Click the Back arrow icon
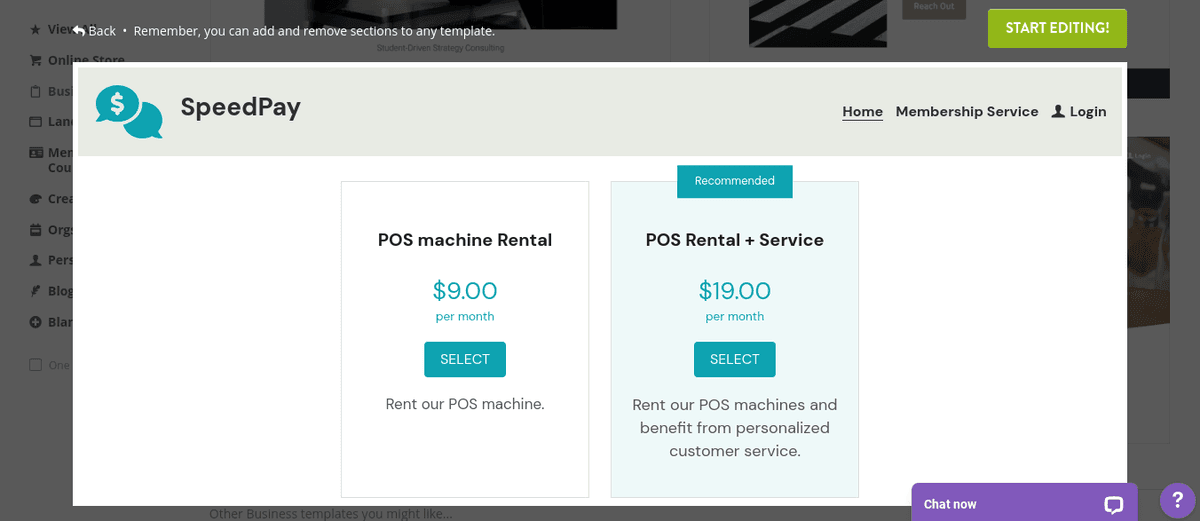 (x=79, y=31)
